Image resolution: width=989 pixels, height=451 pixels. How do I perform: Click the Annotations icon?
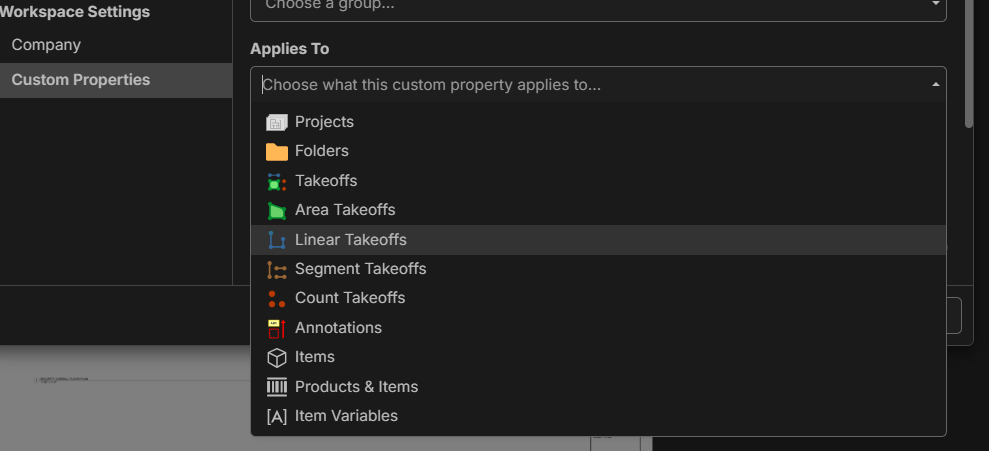pos(277,328)
